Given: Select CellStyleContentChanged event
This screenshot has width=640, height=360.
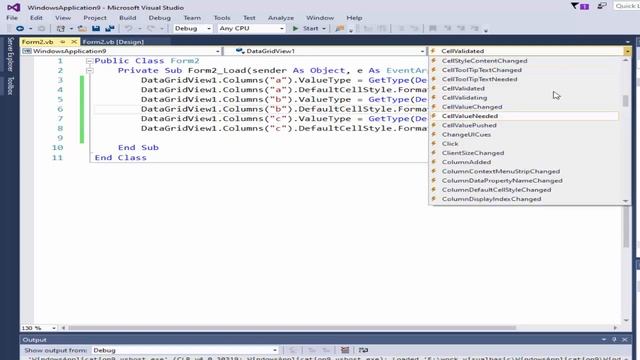Looking at the screenshot, I should [x=484, y=61].
